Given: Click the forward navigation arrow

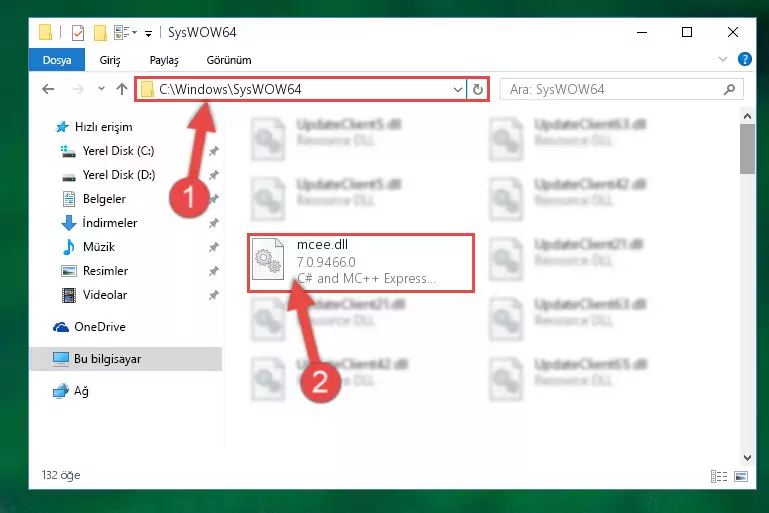Looking at the screenshot, I should click(77, 89).
